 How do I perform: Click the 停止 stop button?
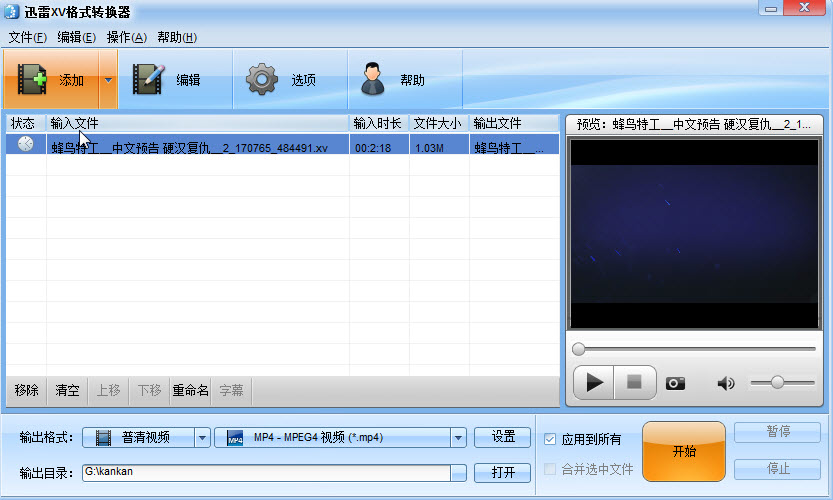[x=778, y=469]
